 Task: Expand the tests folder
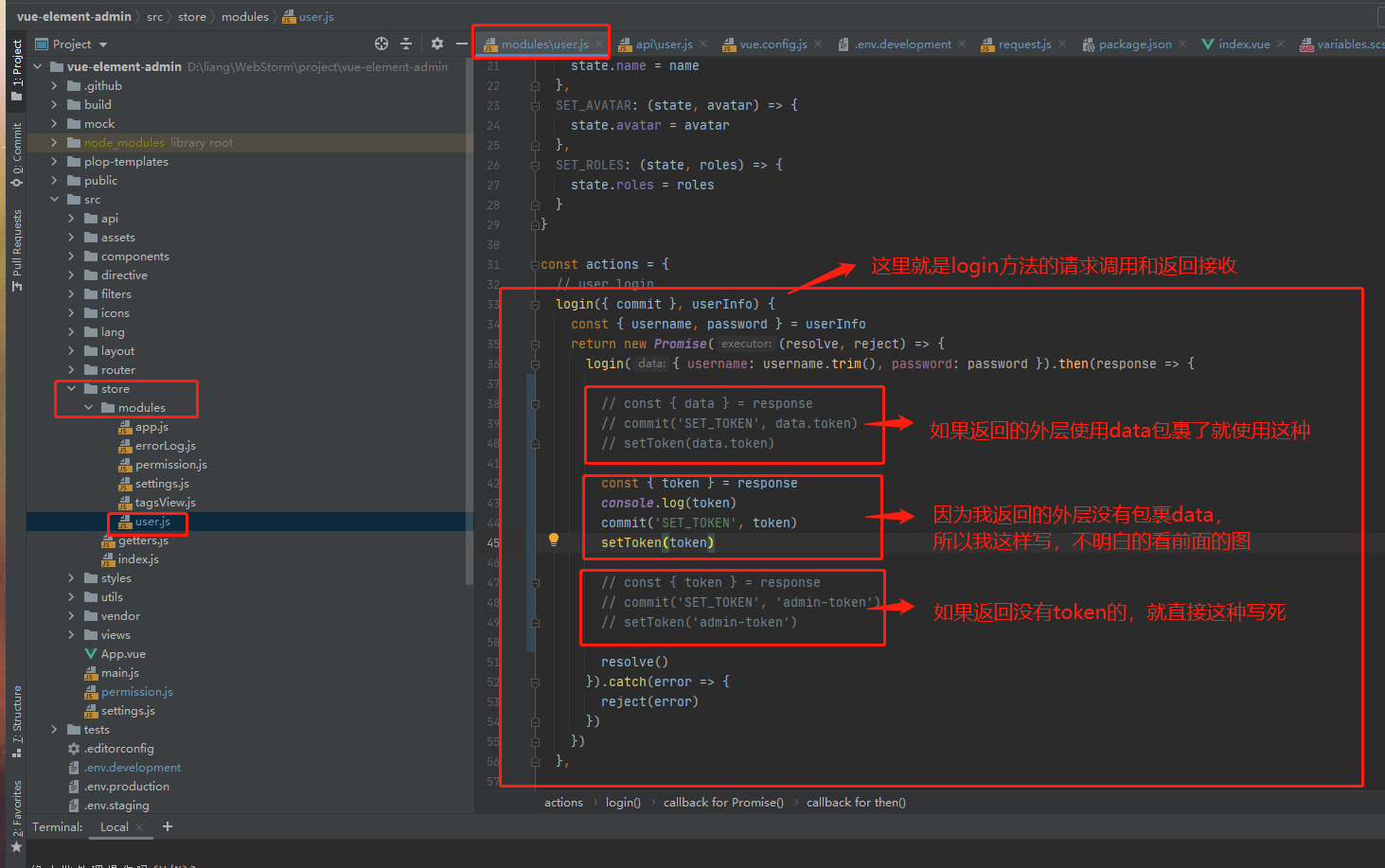[54, 730]
